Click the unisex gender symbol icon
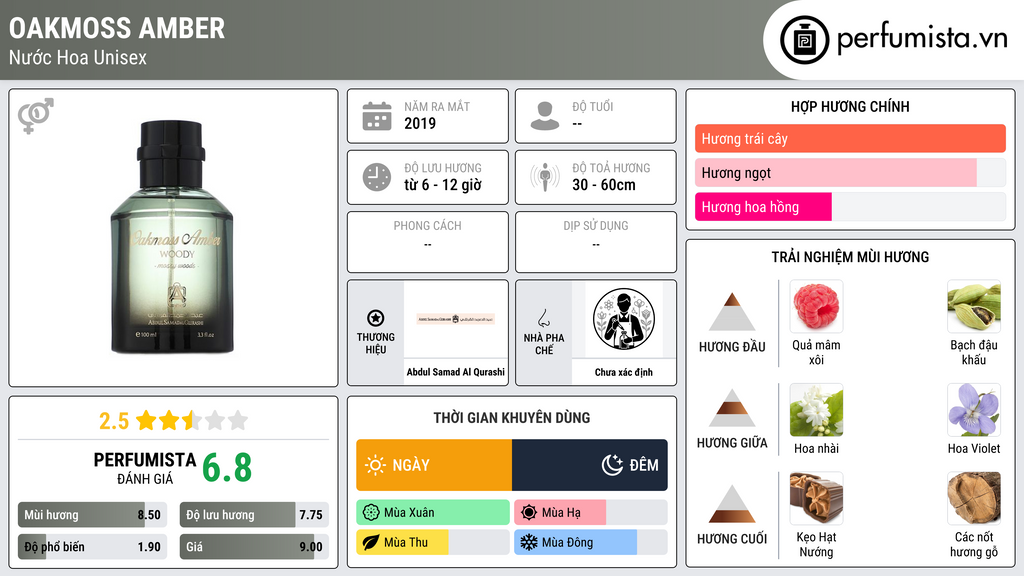 36,116
